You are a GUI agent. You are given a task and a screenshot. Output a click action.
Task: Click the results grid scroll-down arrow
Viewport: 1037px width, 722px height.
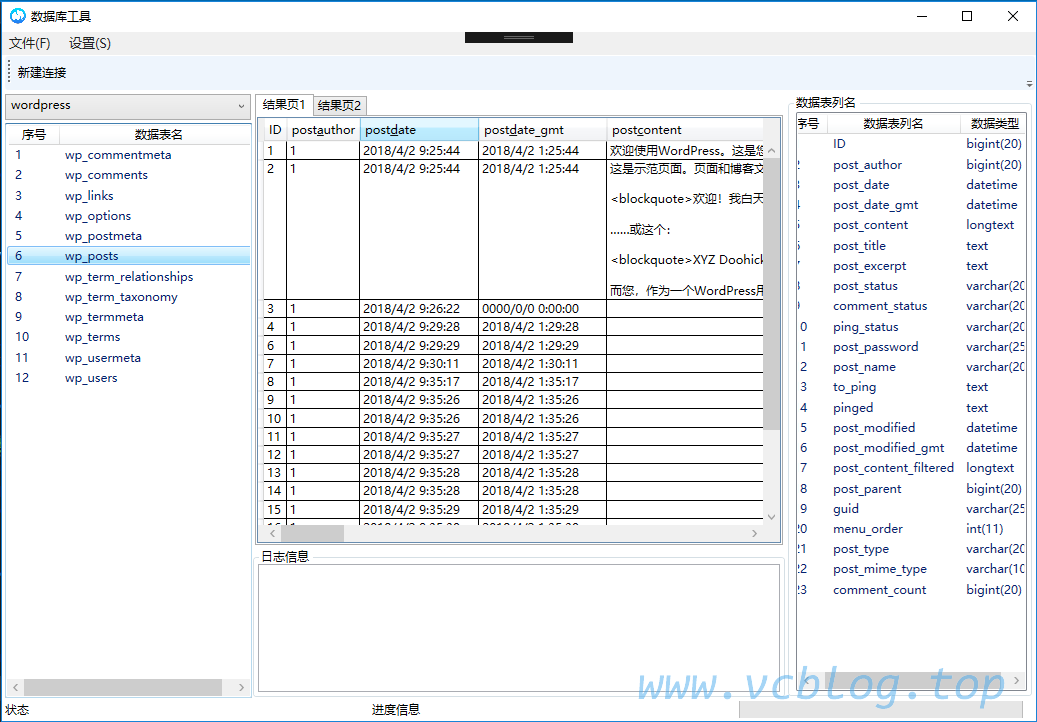771,517
